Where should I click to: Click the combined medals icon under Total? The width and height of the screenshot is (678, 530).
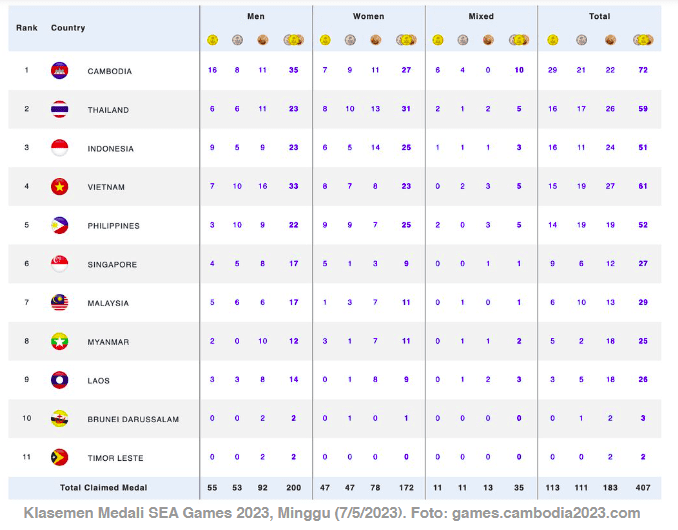coord(643,40)
